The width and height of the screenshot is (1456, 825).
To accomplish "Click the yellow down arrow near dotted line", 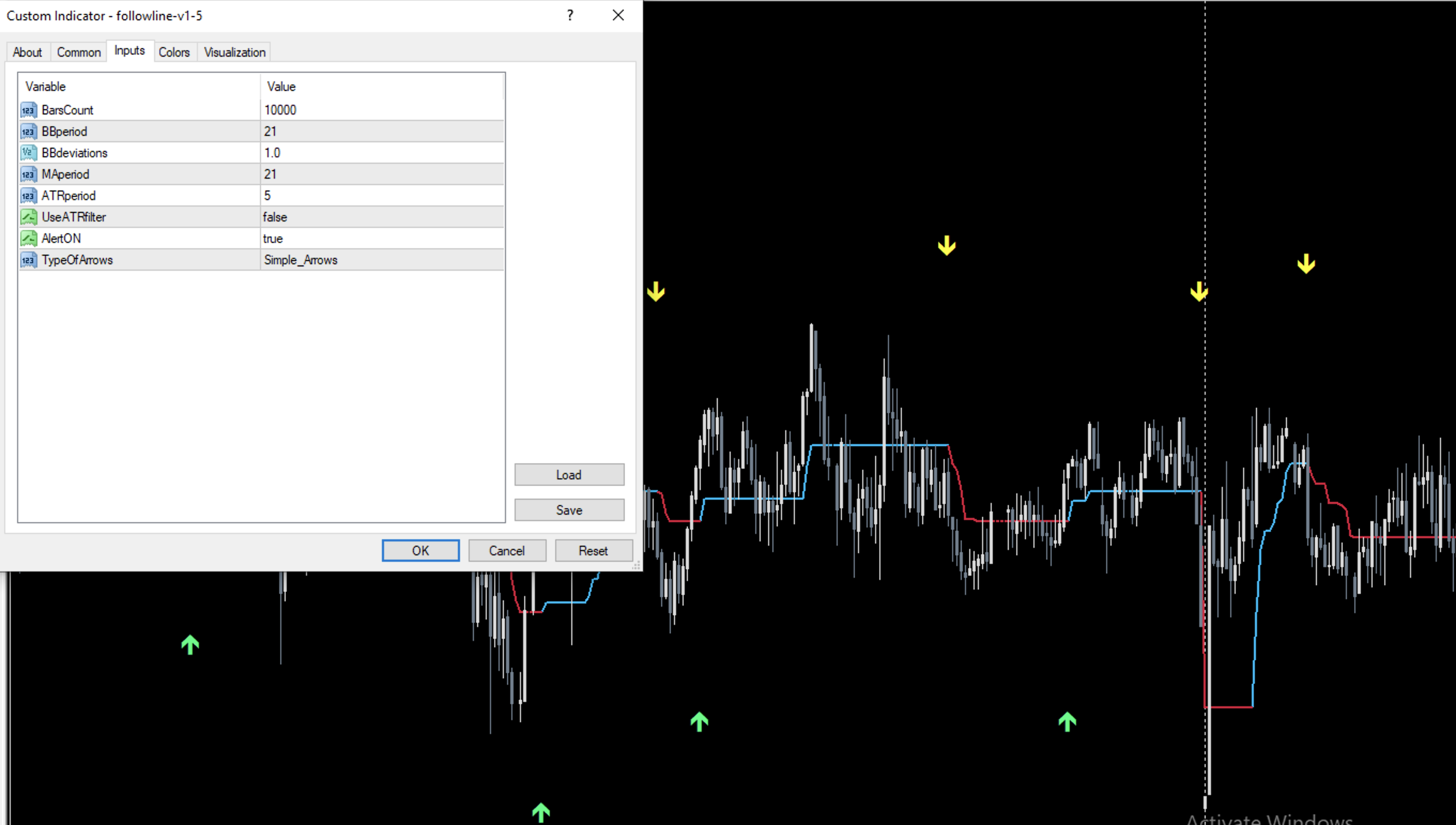I will [x=1198, y=292].
